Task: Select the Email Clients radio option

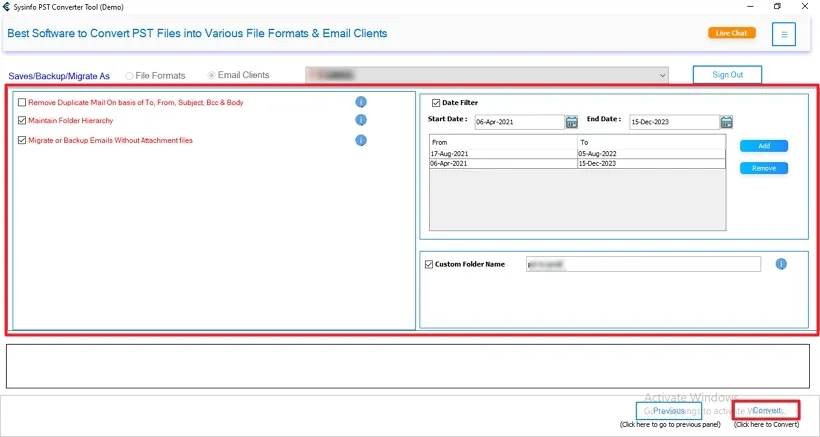Action: pos(211,75)
